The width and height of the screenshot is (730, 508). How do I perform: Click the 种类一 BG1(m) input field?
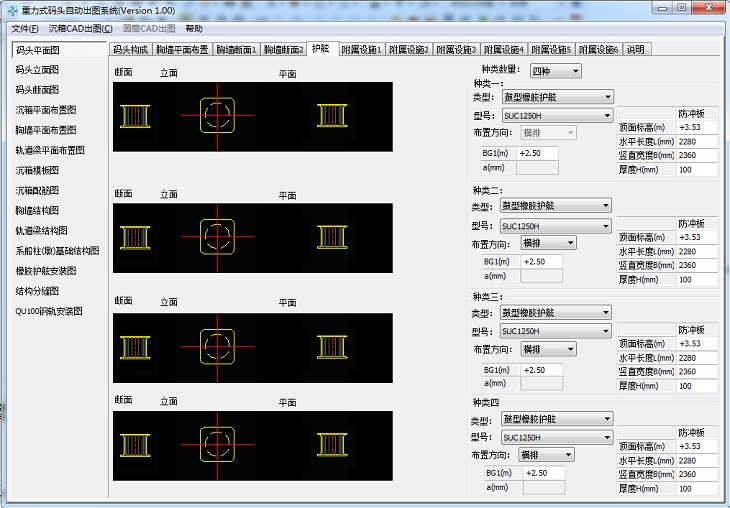click(x=537, y=153)
